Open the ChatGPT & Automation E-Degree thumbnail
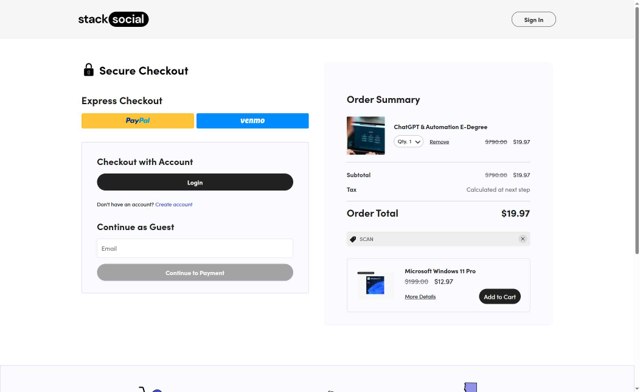The width and height of the screenshot is (640, 392). coord(366,136)
